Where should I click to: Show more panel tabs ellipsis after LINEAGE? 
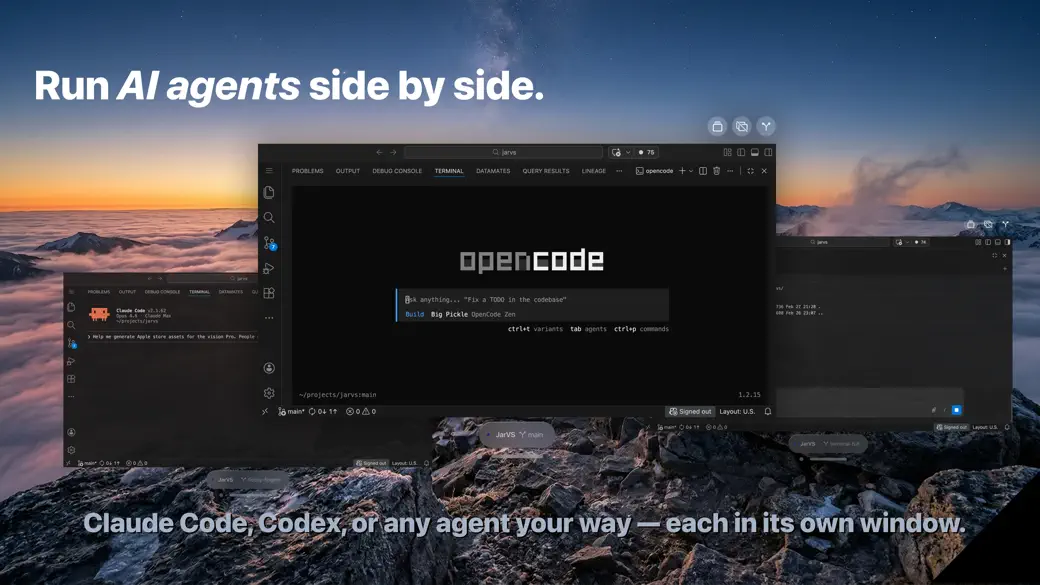click(x=619, y=171)
